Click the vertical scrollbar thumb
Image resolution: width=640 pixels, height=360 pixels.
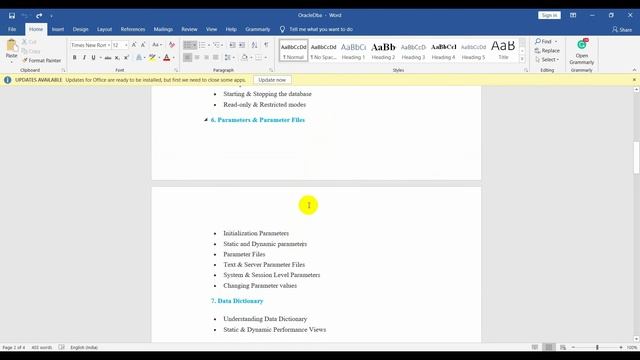(x=636, y=158)
